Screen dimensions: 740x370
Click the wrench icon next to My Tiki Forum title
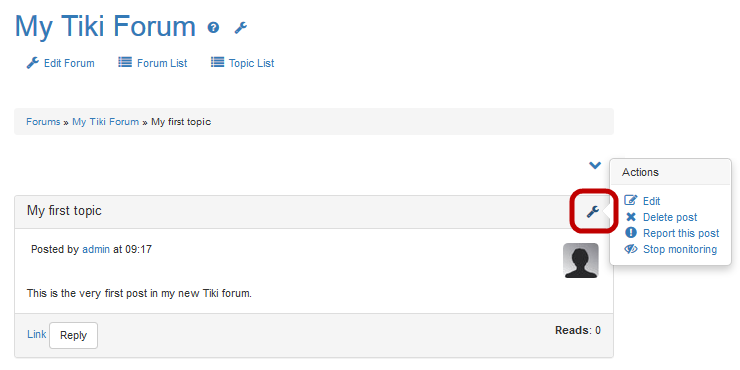(x=241, y=28)
